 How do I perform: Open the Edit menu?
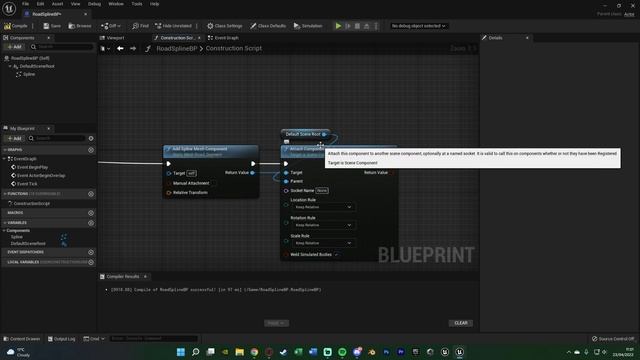pyautogui.click(x=40, y=4)
